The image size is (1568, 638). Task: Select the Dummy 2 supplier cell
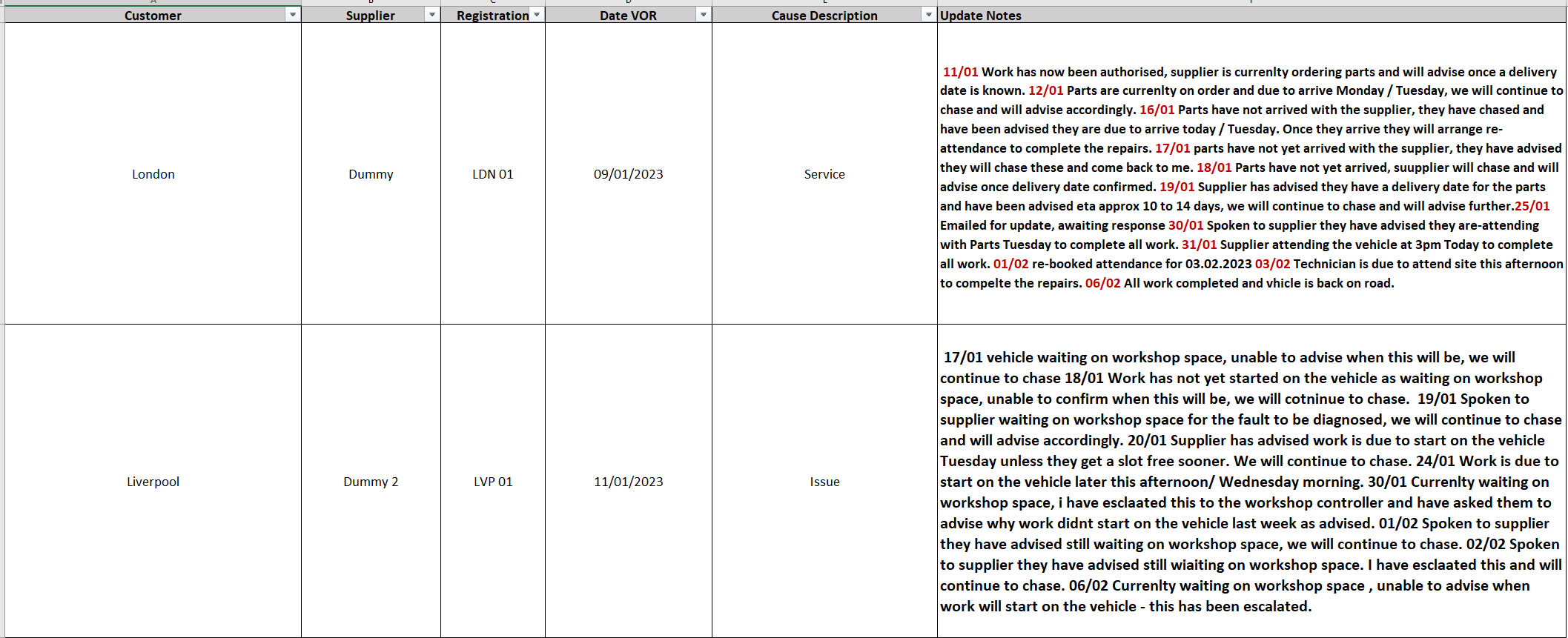371,481
